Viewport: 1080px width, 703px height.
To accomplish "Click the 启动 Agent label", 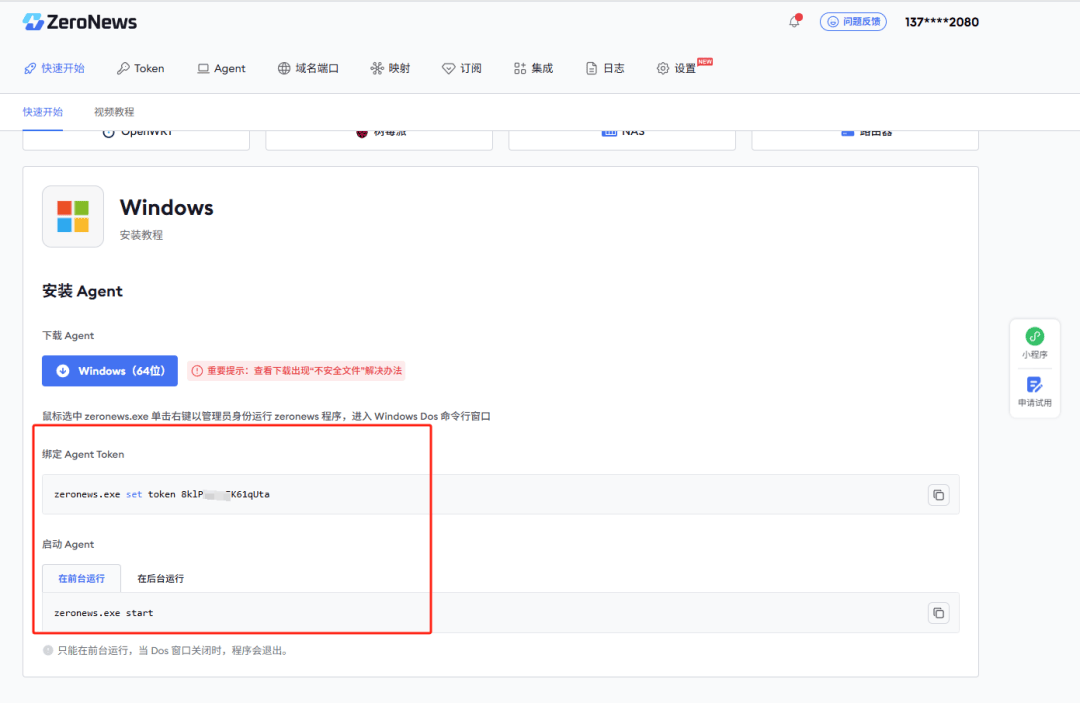I will pos(68,544).
